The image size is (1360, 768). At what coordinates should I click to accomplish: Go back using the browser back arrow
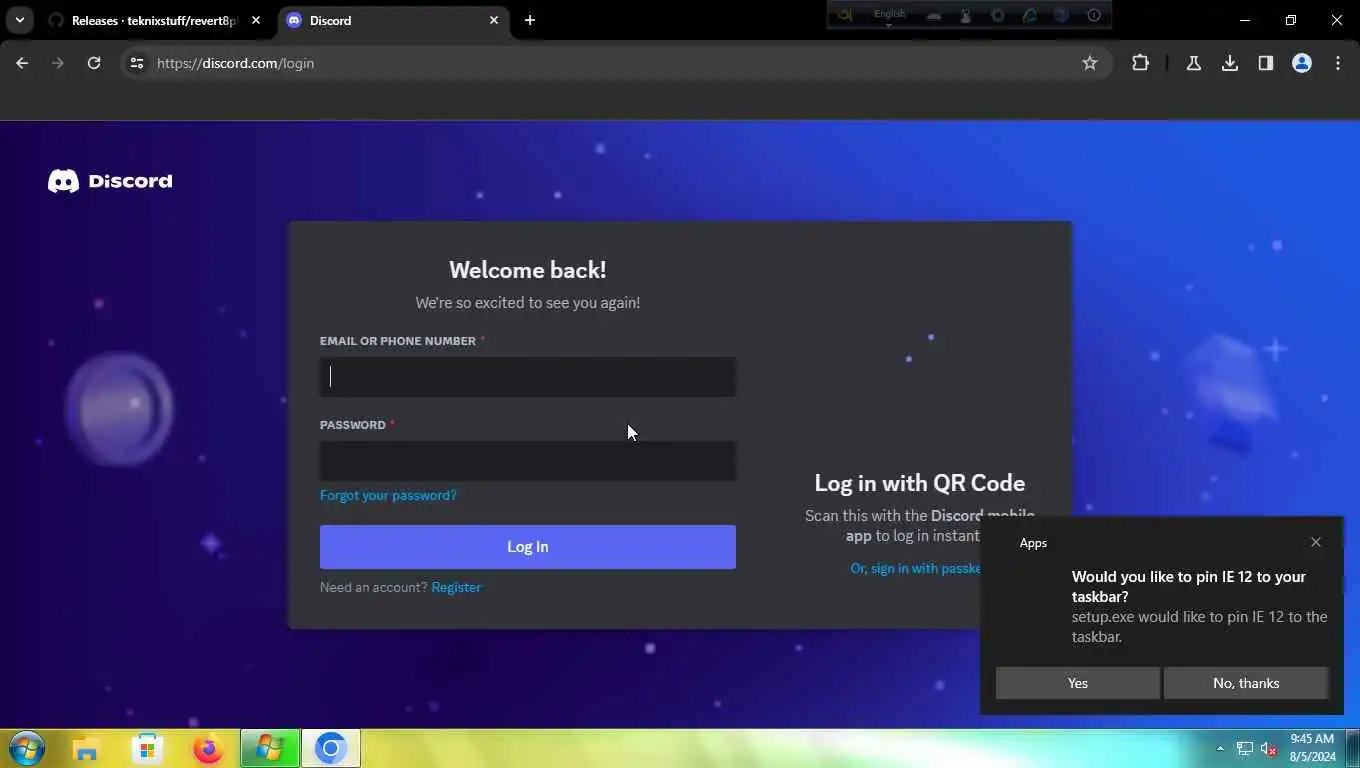click(22, 63)
